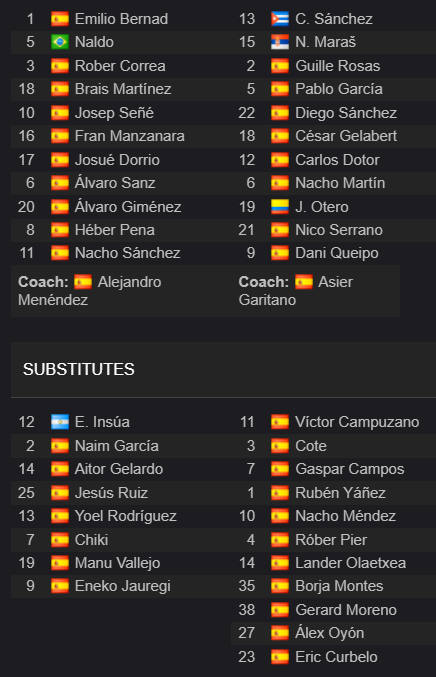Click the Colombia flag next to J. Otero
The width and height of the screenshot is (436, 677).
pyautogui.click(x=280, y=207)
